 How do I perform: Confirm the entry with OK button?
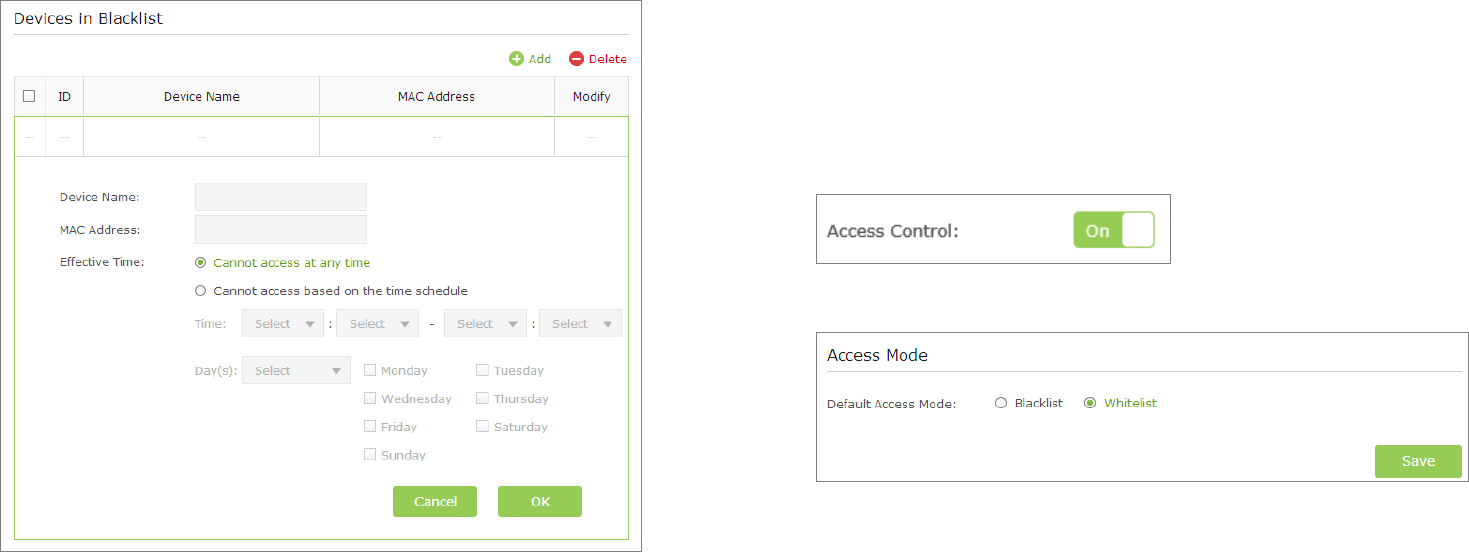click(x=540, y=501)
